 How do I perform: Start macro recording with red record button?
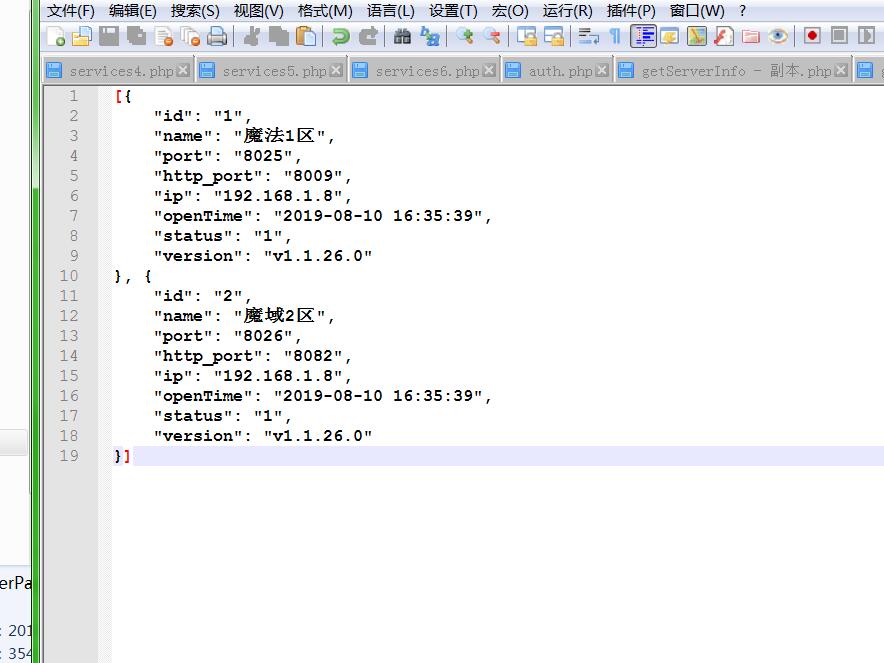pyautogui.click(x=812, y=37)
